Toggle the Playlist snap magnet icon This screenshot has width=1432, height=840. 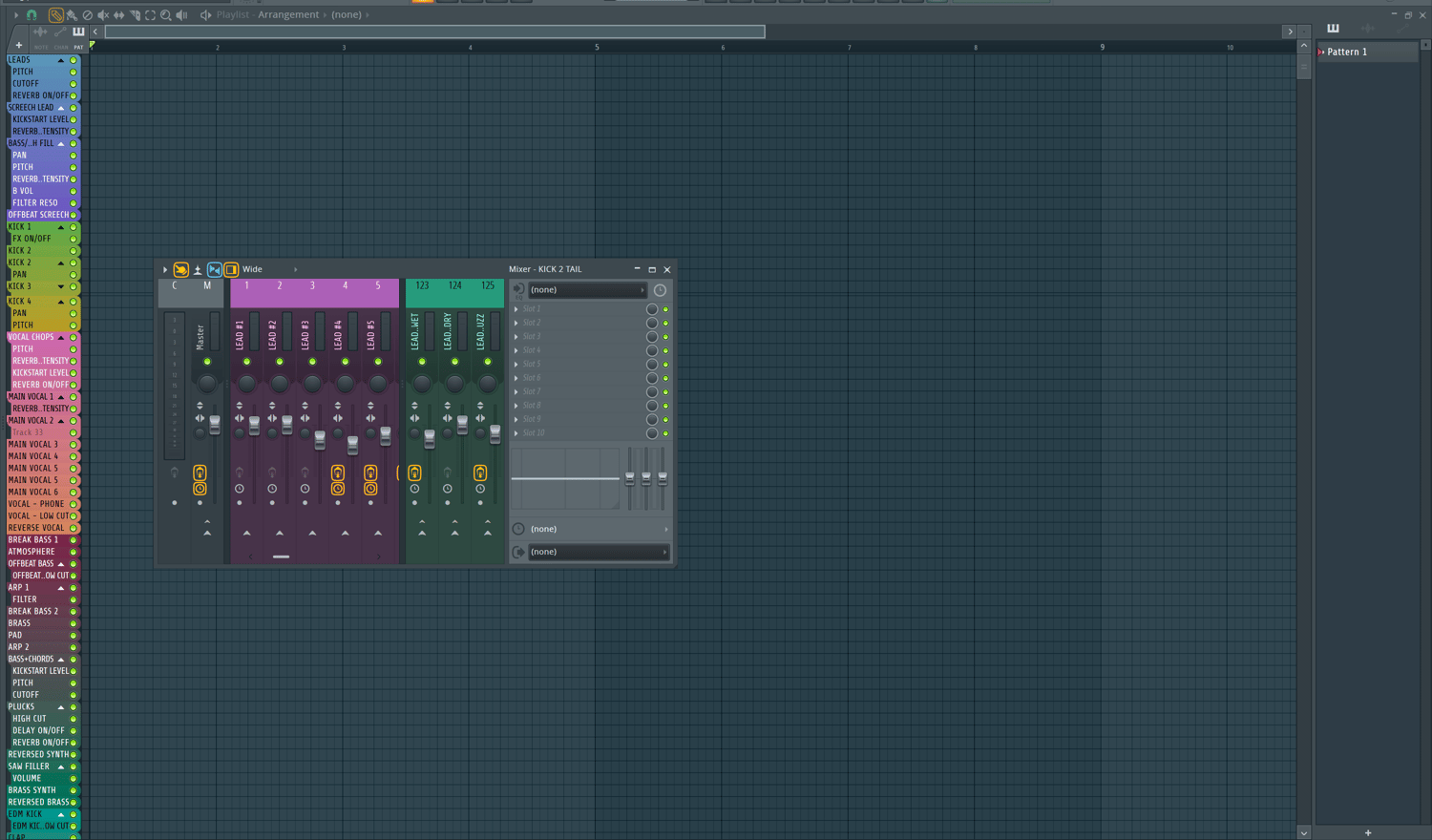tap(32, 15)
